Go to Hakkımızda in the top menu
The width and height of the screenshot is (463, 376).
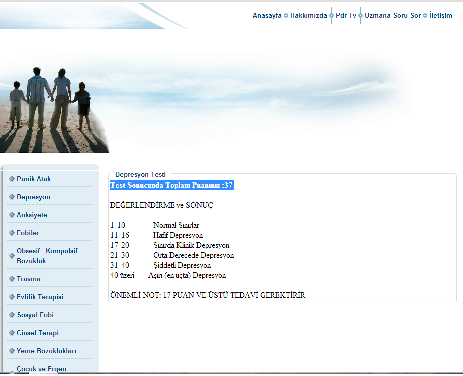click(309, 16)
